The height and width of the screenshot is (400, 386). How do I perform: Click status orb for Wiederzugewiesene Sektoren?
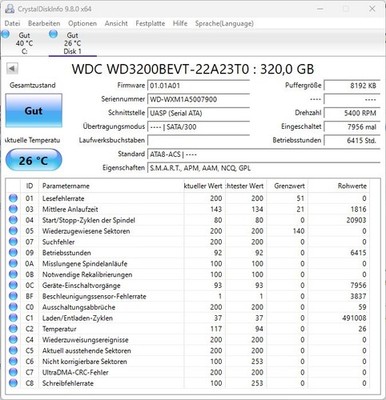point(13,231)
